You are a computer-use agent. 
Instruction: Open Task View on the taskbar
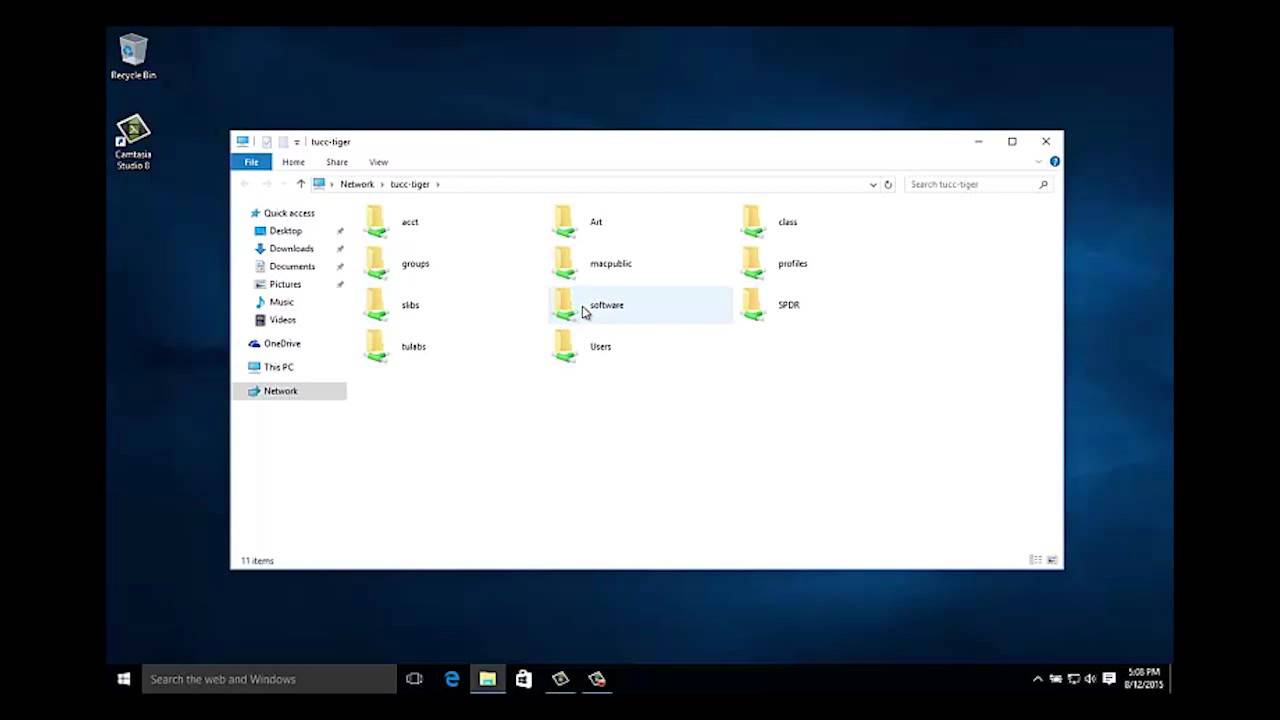[x=414, y=679]
